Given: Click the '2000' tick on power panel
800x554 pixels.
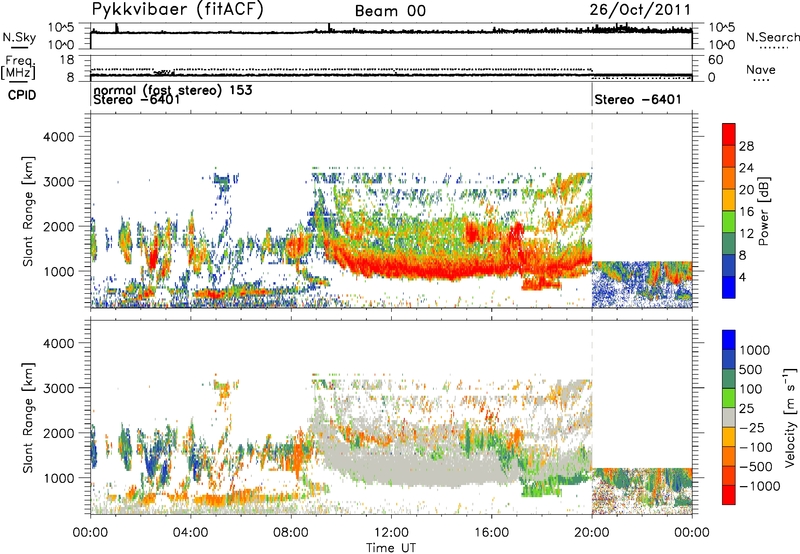Looking at the screenshot, I should tap(58, 226).
